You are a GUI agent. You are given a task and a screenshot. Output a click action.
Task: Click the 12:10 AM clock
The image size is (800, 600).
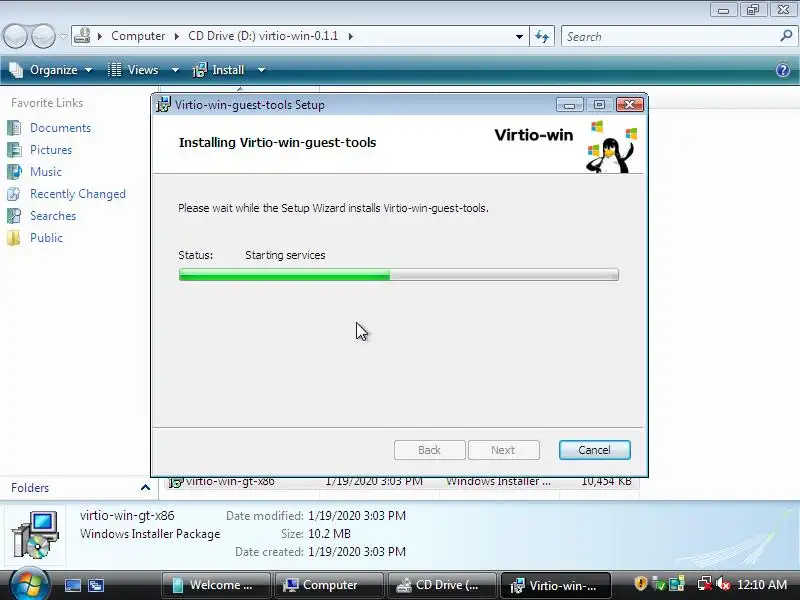point(762,585)
